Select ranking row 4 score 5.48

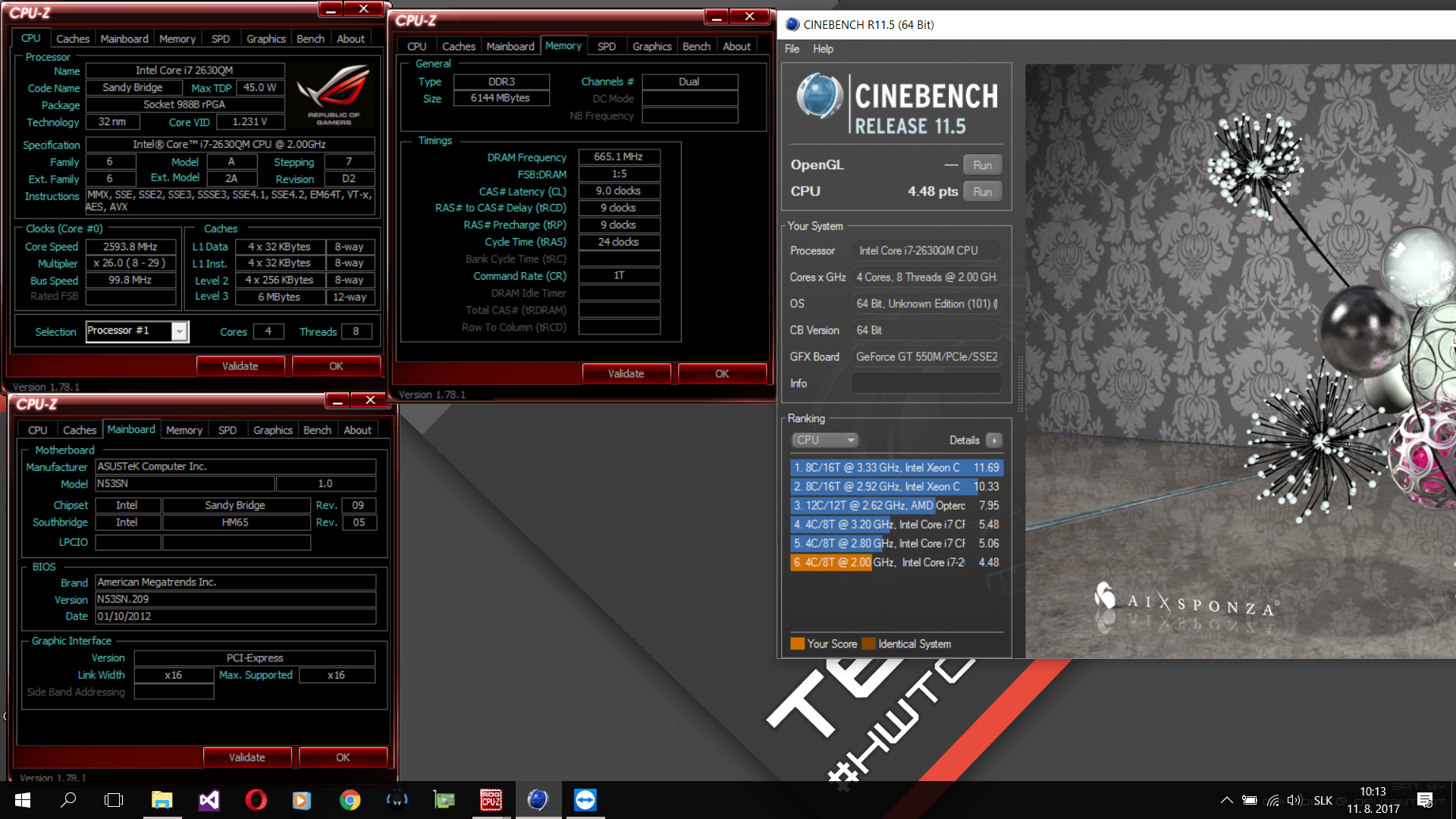[897, 525]
